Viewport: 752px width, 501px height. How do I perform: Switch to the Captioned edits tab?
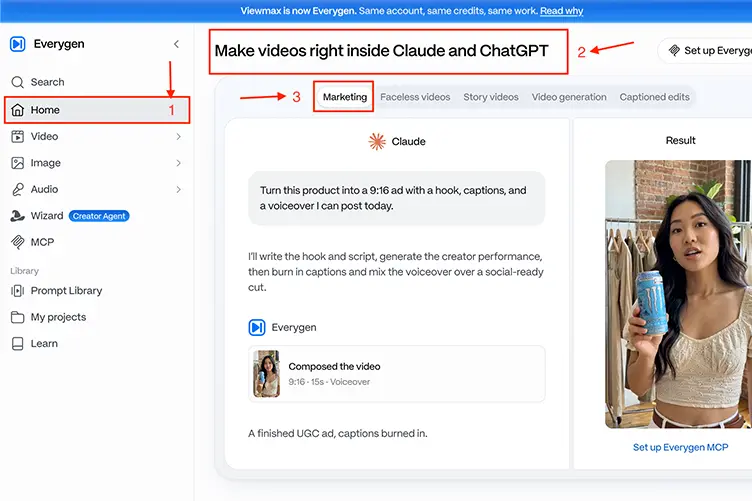pyautogui.click(x=655, y=97)
